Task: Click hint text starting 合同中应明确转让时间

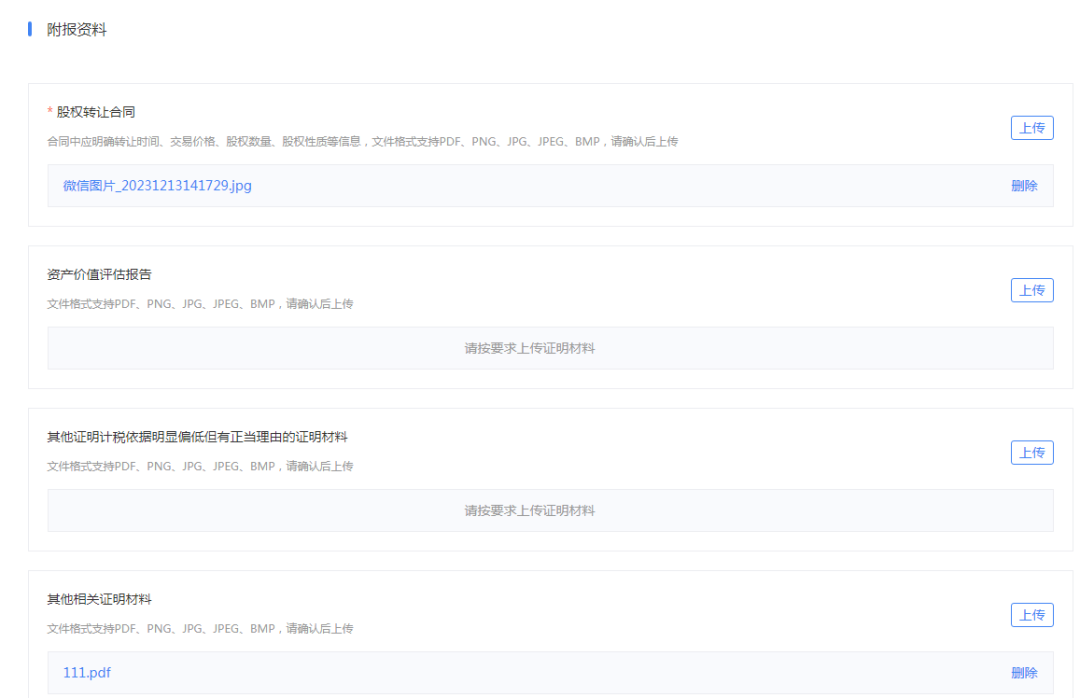Action: pos(362,142)
